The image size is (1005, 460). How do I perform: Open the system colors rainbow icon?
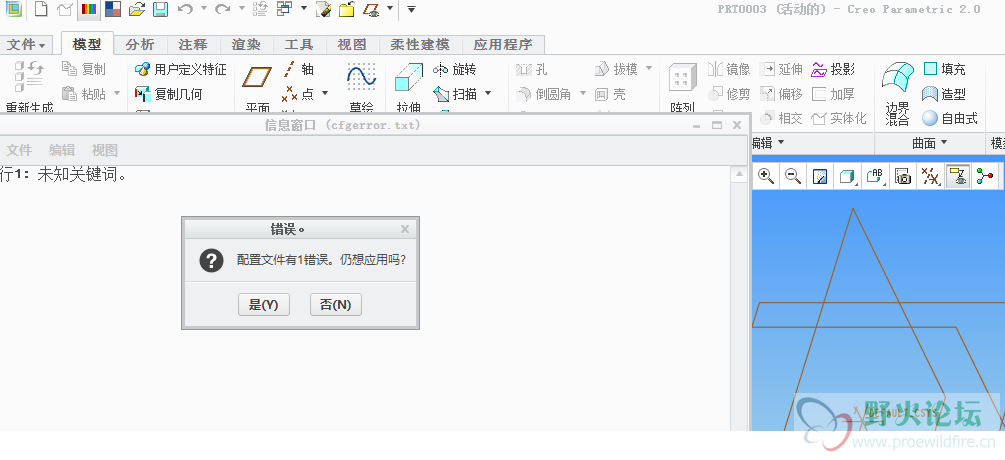coord(88,9)
